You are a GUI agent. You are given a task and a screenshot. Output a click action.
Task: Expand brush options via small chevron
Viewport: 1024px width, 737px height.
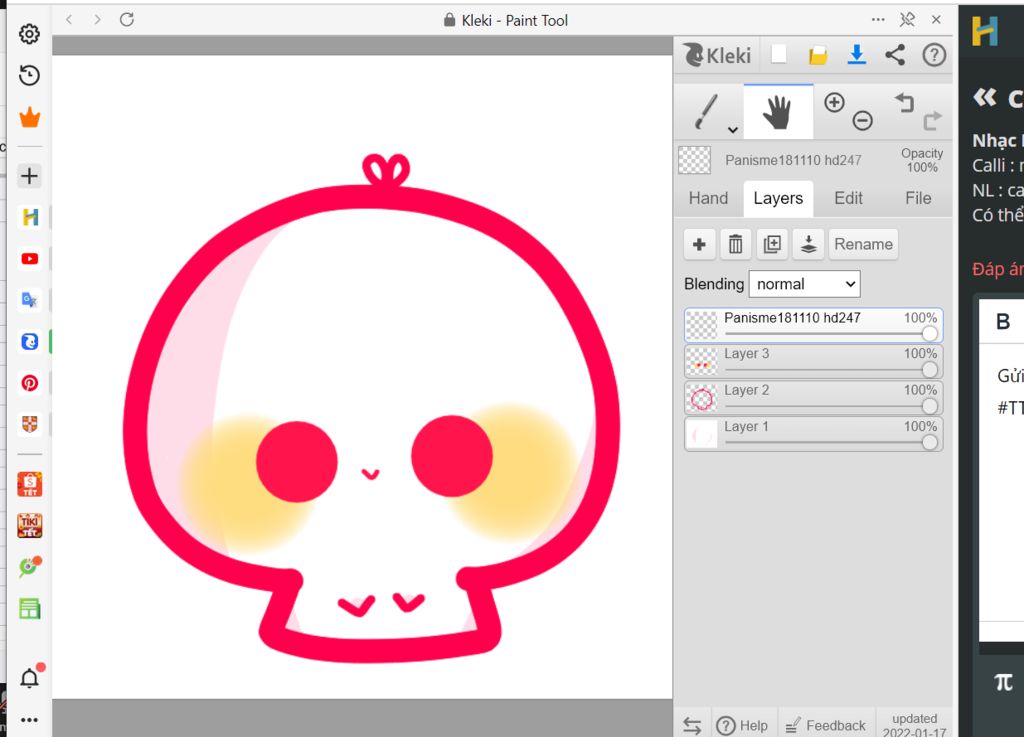pos(733,129)
